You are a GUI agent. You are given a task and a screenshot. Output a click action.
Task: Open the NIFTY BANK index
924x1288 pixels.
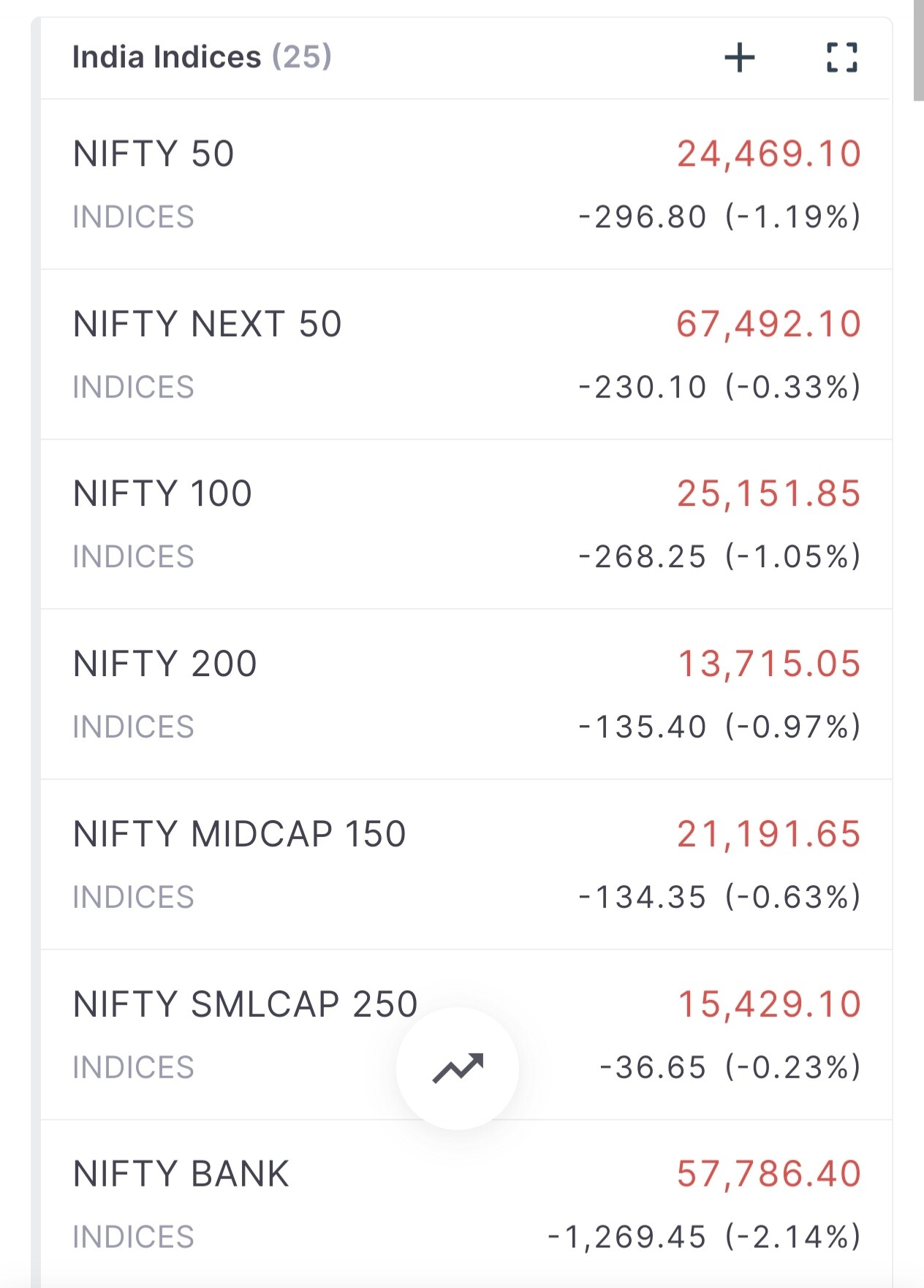tap(181, 1174)
